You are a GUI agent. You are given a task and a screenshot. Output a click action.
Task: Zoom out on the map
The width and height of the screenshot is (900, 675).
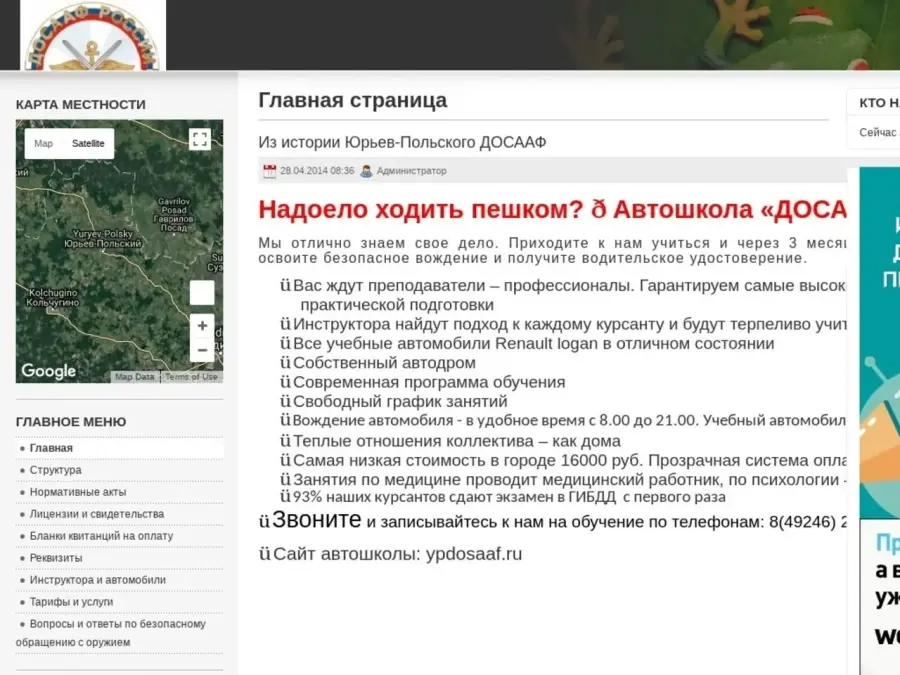click(x=202, y=350)
